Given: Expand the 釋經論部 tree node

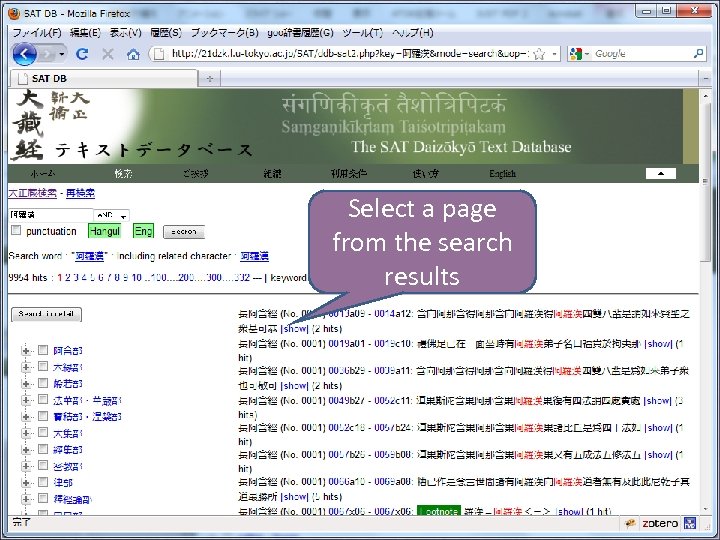Looking at the screenshot, I should click(26, 499).
